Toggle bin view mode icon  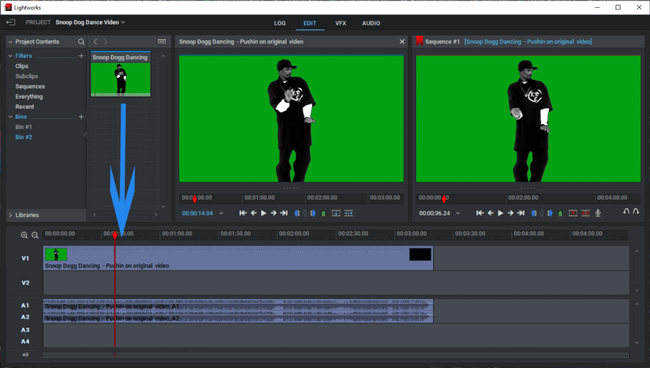[x=162, y=41]
